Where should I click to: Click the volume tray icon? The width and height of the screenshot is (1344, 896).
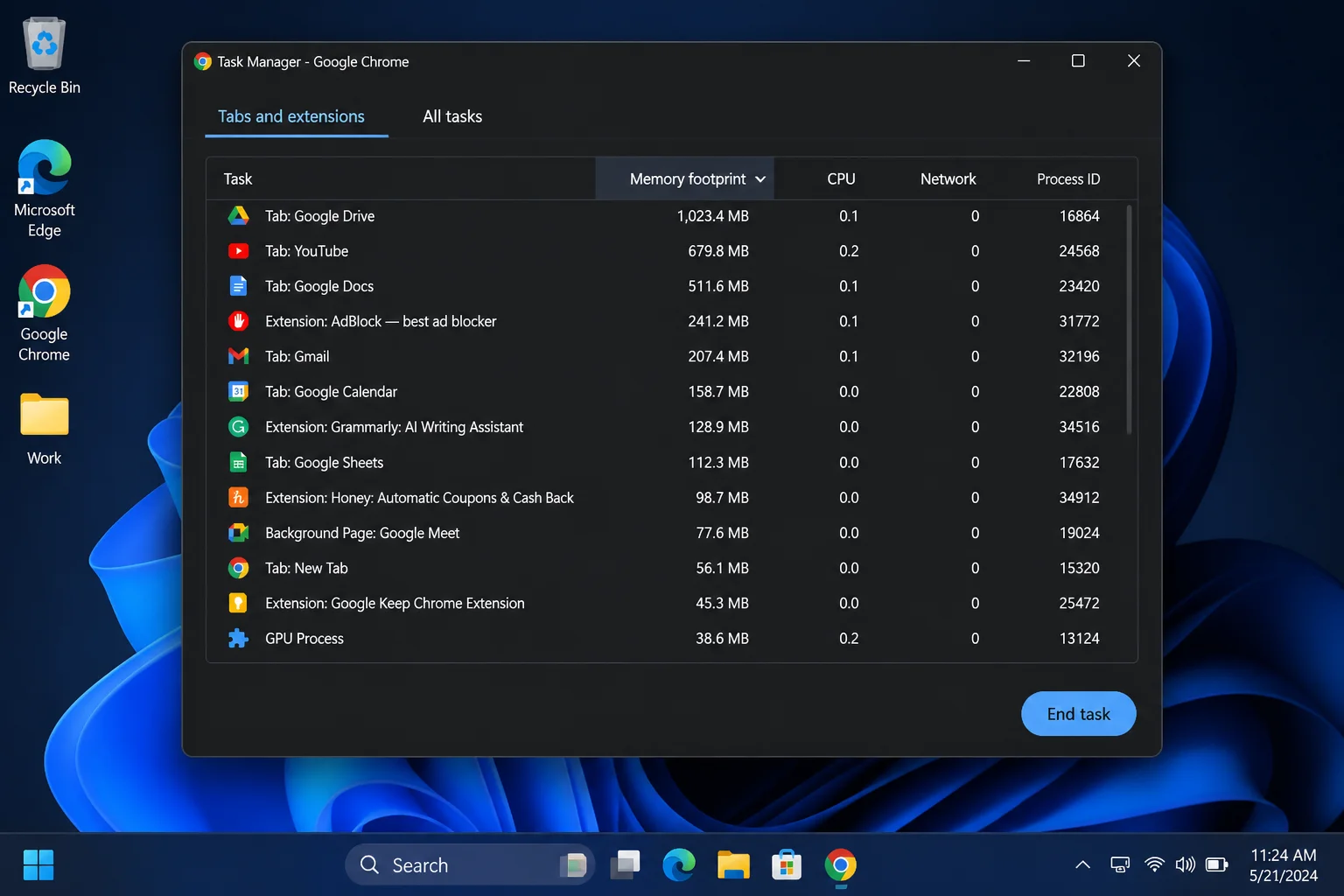(1186, 864)
